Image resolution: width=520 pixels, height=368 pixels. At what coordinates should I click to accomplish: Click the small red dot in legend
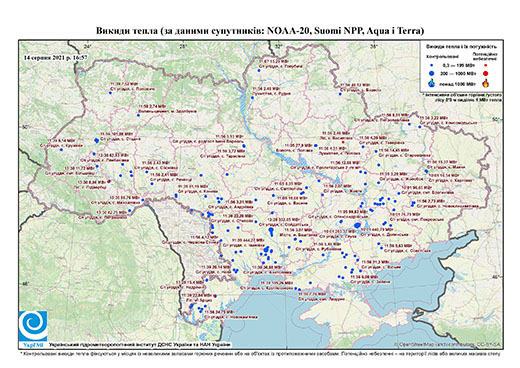485,66
